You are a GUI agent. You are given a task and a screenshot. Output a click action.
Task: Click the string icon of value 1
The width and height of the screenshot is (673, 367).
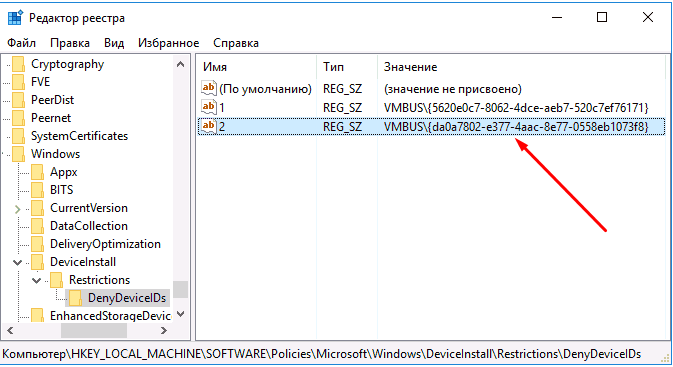coord(209,107)
